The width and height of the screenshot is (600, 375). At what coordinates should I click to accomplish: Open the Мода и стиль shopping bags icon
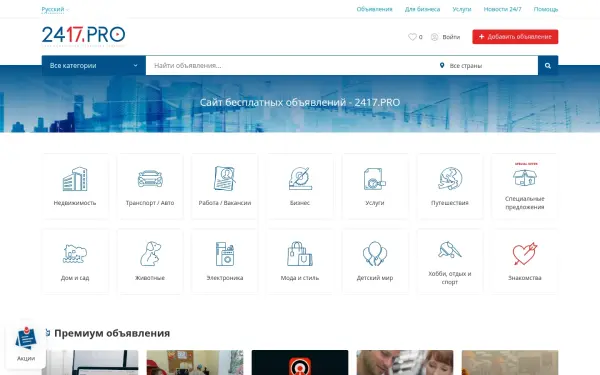(300, 254)
